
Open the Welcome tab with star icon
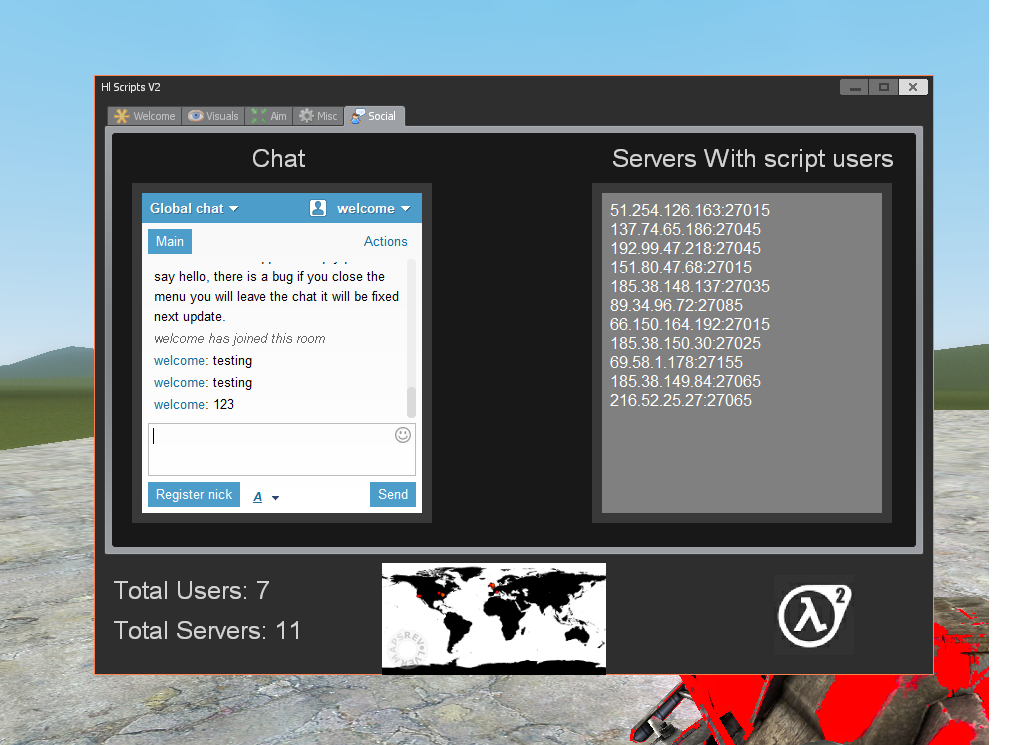pos(145,116)
